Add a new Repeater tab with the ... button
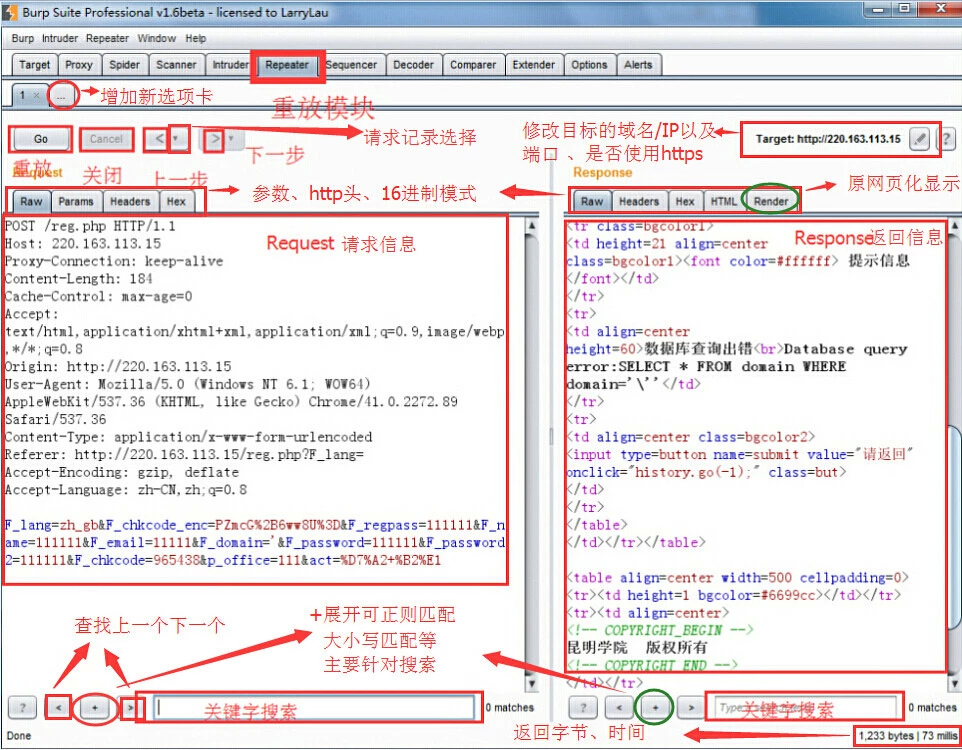Screen dimensions: 962x750 click(61, 96)
